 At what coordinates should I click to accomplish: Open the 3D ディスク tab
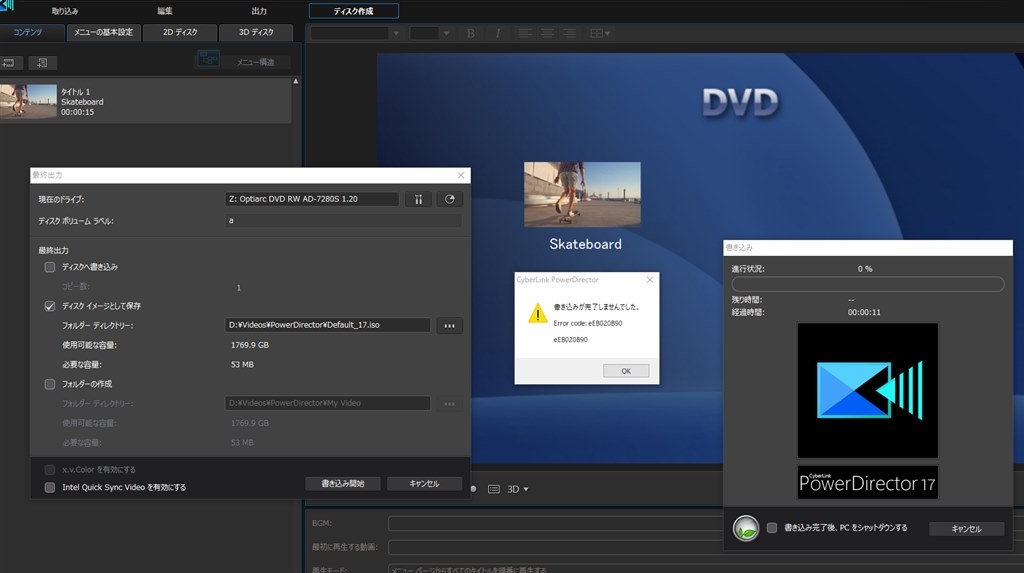256,32
